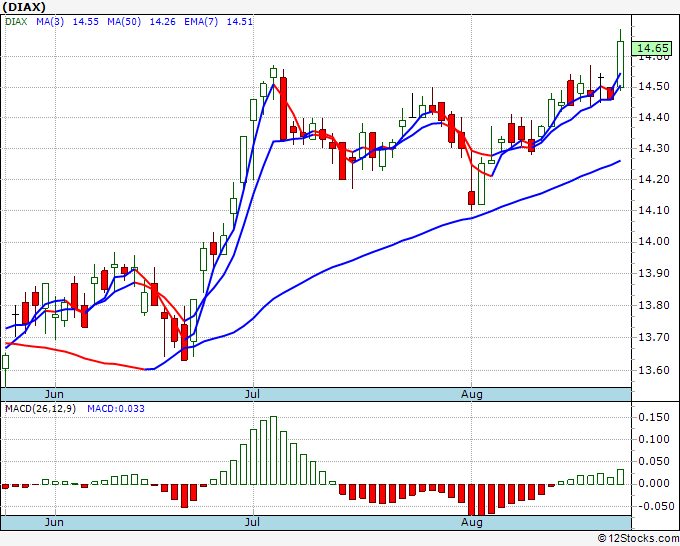This screenshot has height=546, width=680.
Task: Click Jun on the MACD panel axis
Action: [x=54, y=522]
